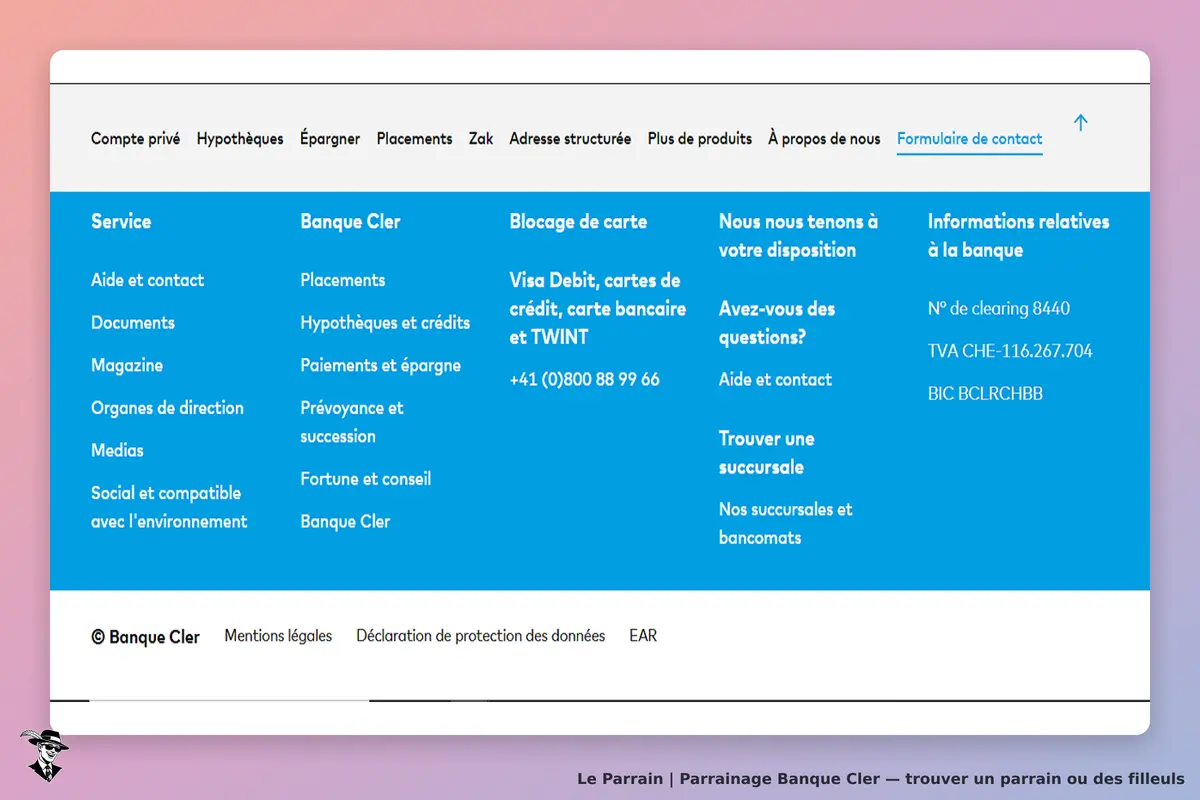
Task: Open Adresse structurée navigation item
Action: click(x=570, y=139)
